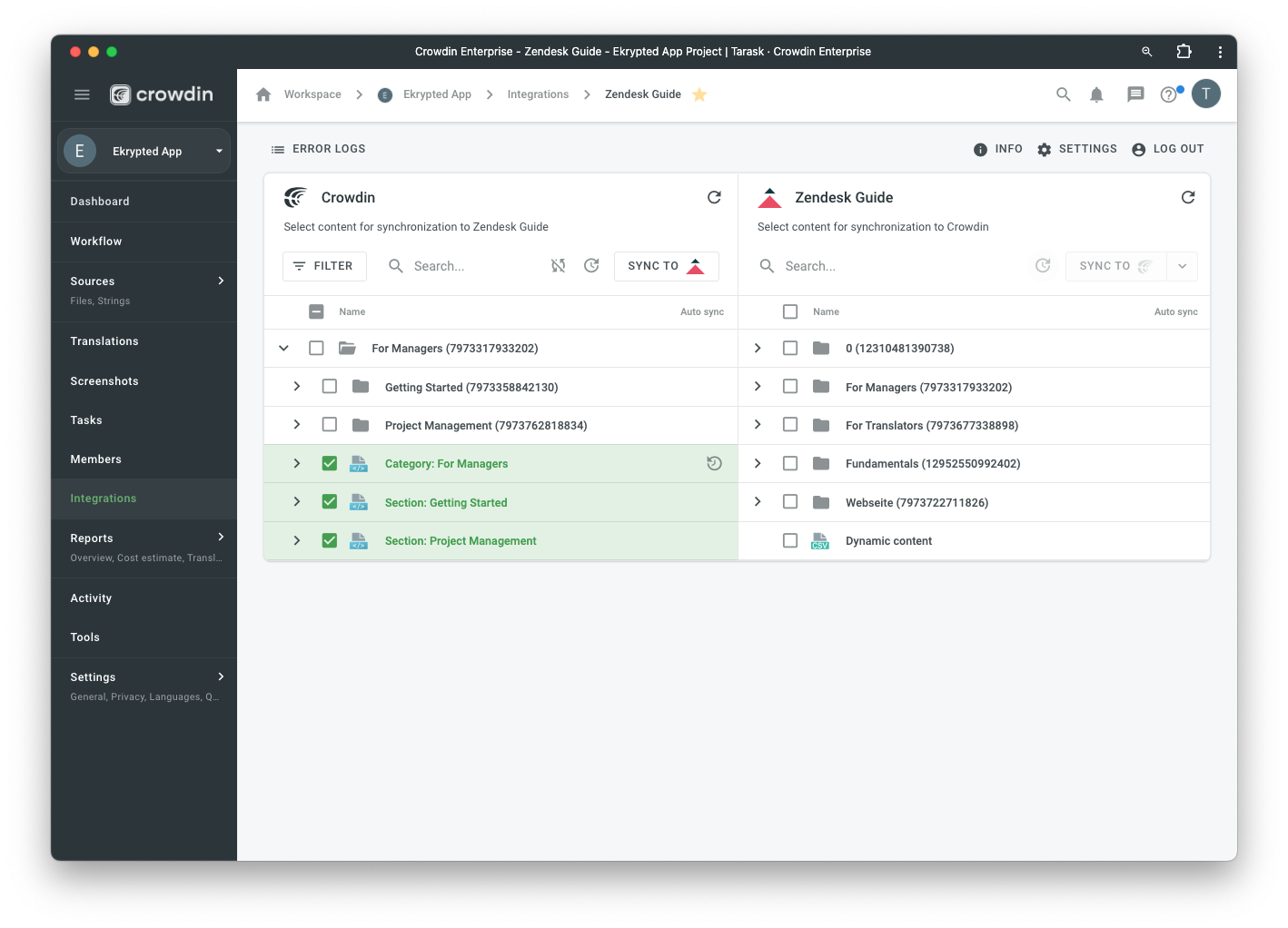Collapse the For Managers folder in Crowdin panel
This screenshot has height=928, width=1288.
point(283,348)
